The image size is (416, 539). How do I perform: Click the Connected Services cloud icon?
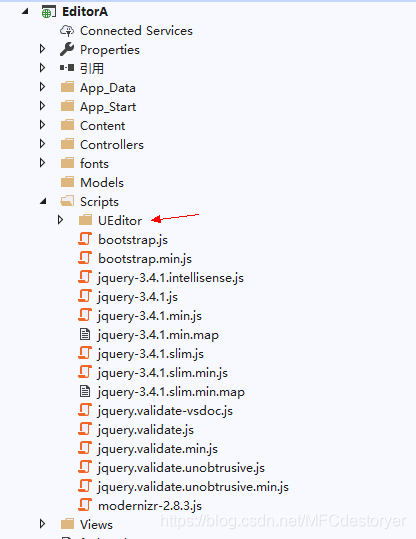67,31
